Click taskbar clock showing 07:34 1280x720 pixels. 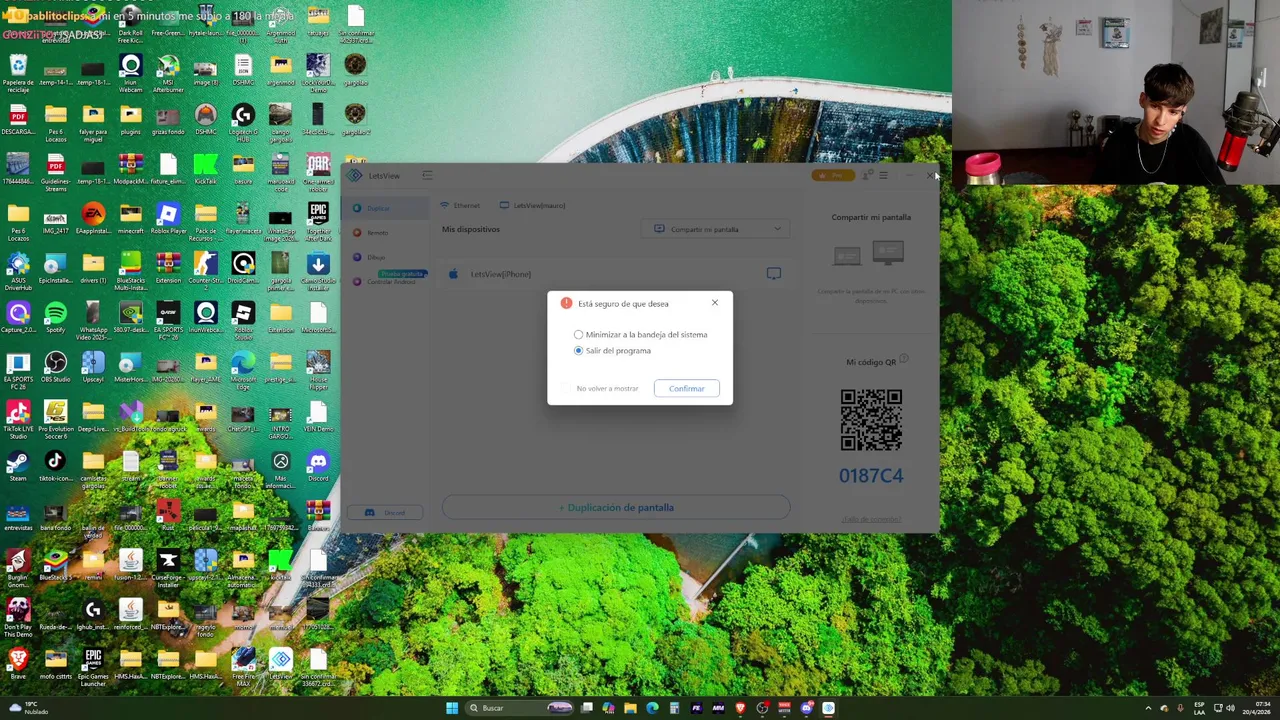(1258, 708)
